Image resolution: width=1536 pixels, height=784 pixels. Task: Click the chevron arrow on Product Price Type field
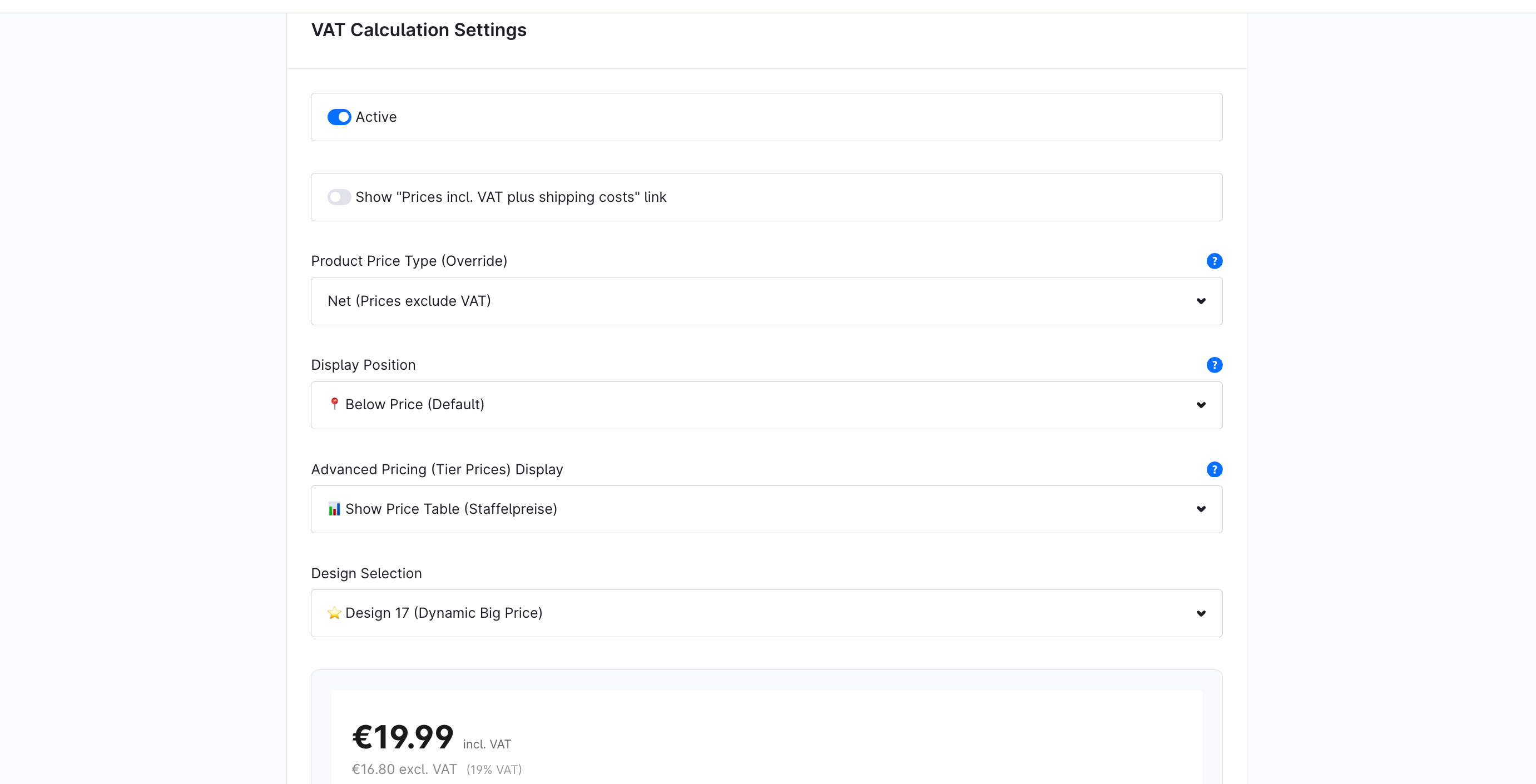pos(1201,301)
